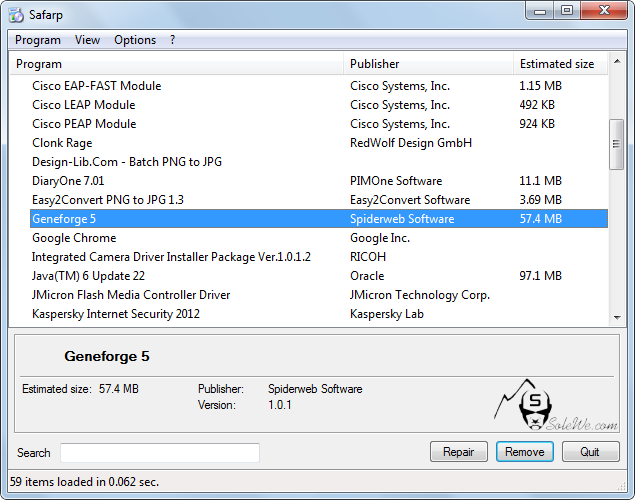Click the scrollbar down arrow
The image size is (635, 500).
(617, 317)
